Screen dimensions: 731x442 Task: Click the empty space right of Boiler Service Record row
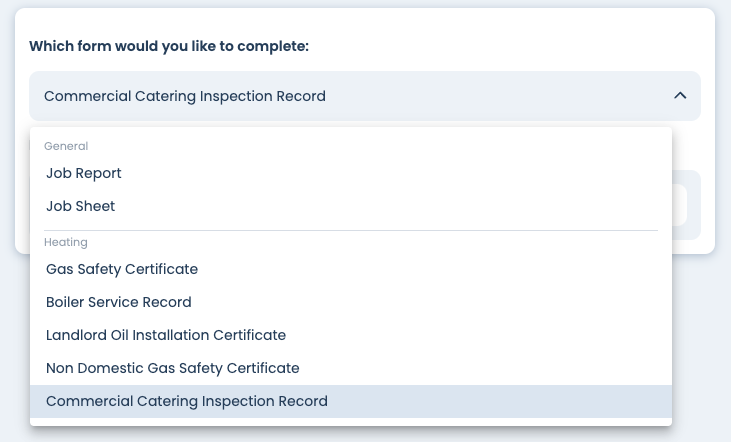(x=450, y=302)
